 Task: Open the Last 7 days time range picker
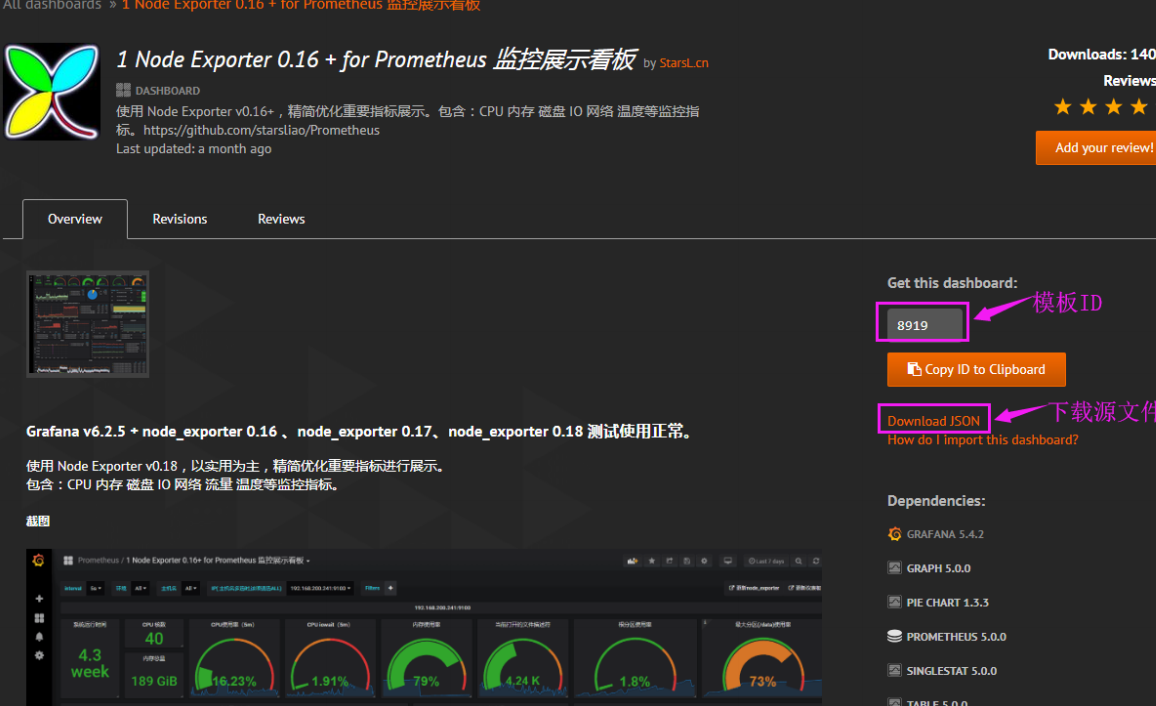click(768, 561)
